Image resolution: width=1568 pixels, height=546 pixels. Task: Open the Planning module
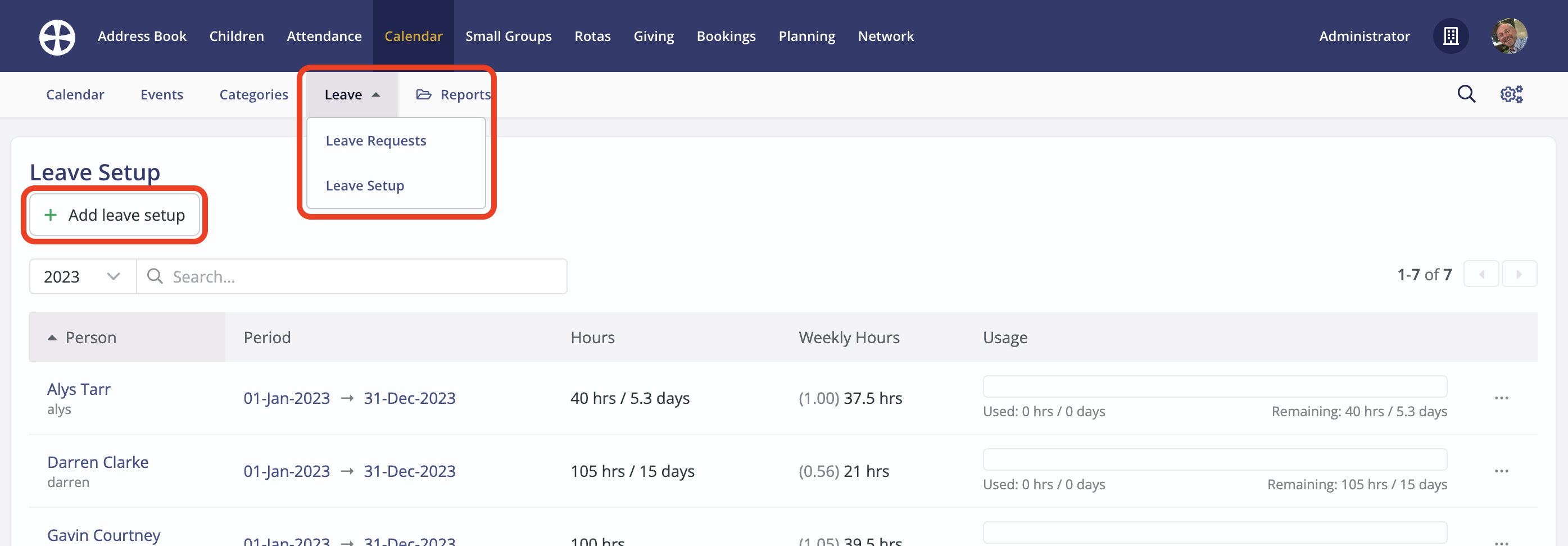[807, 37]
